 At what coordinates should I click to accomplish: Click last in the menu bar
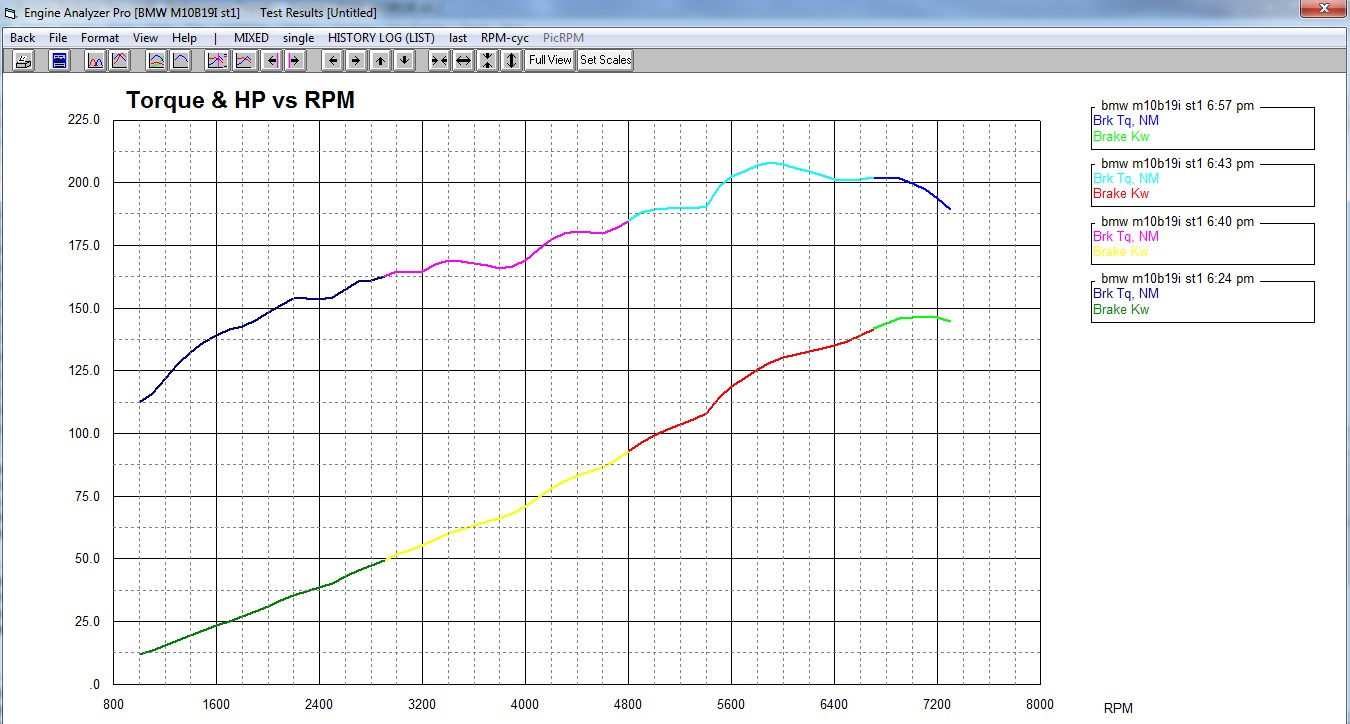(458, 37)
